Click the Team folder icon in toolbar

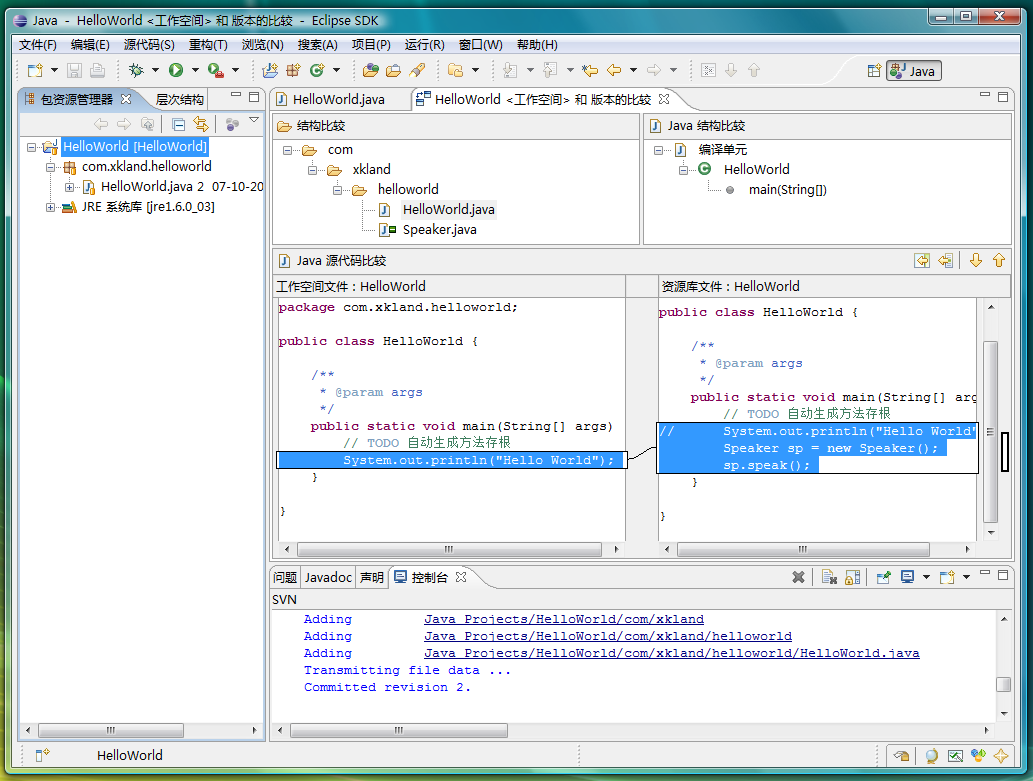coord(455,70)
